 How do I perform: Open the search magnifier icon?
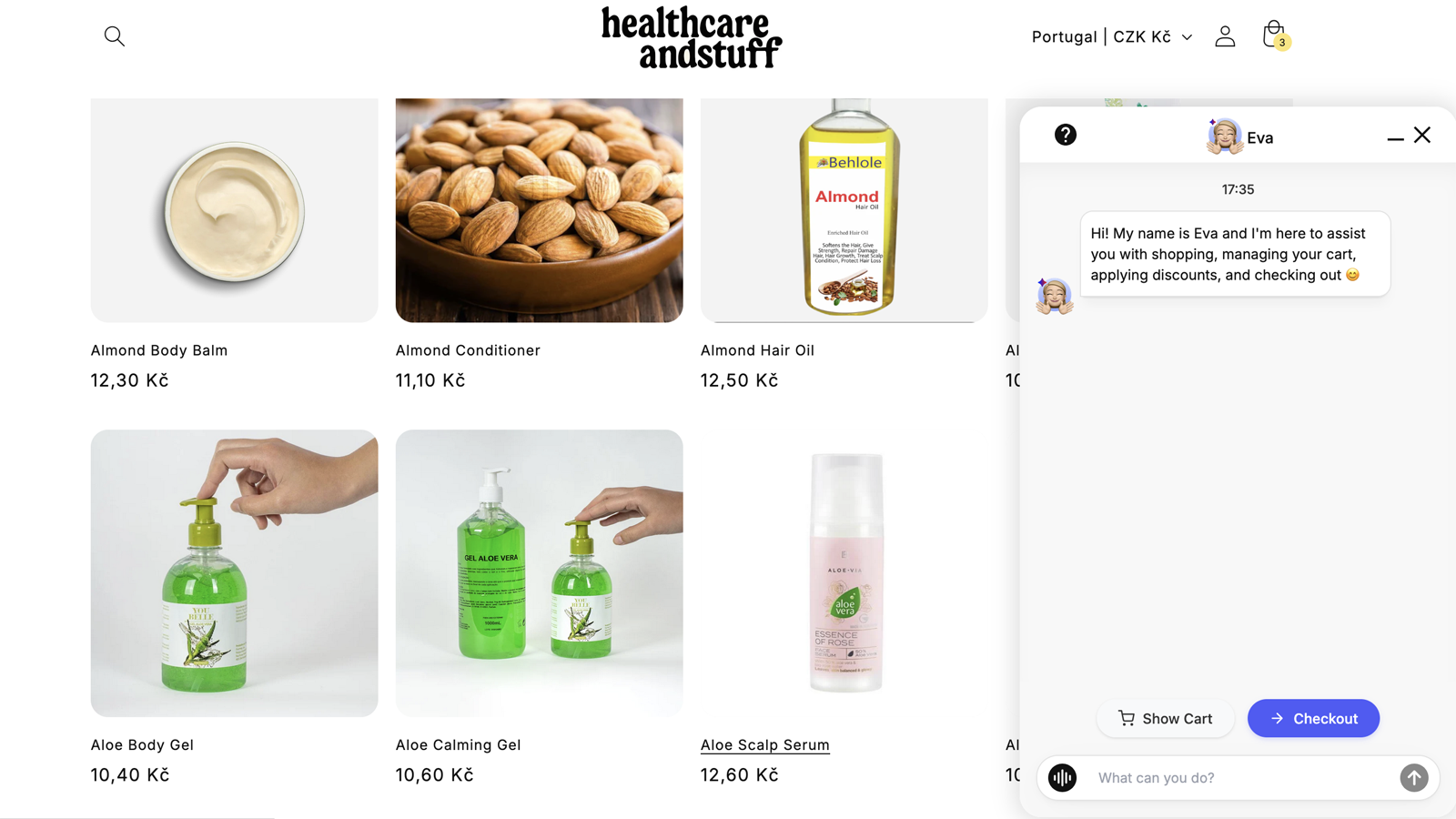[115, 36]
